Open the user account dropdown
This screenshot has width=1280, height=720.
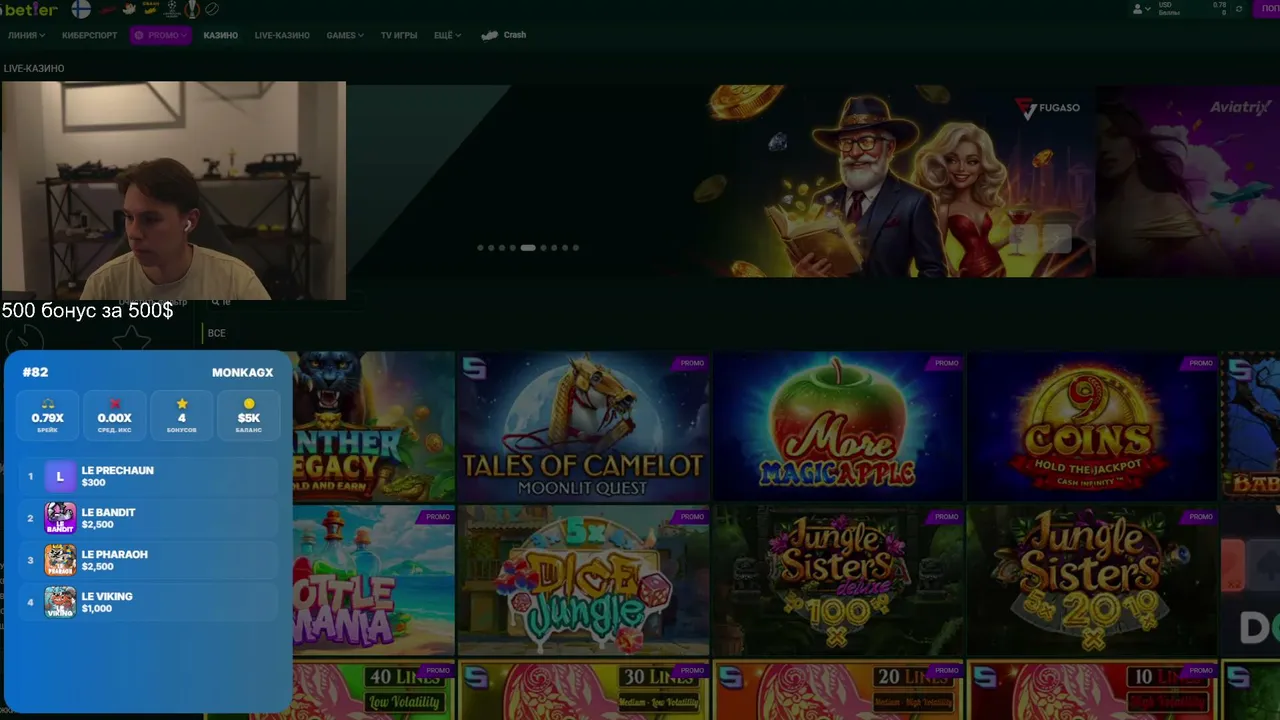[x=1140, y=9]
